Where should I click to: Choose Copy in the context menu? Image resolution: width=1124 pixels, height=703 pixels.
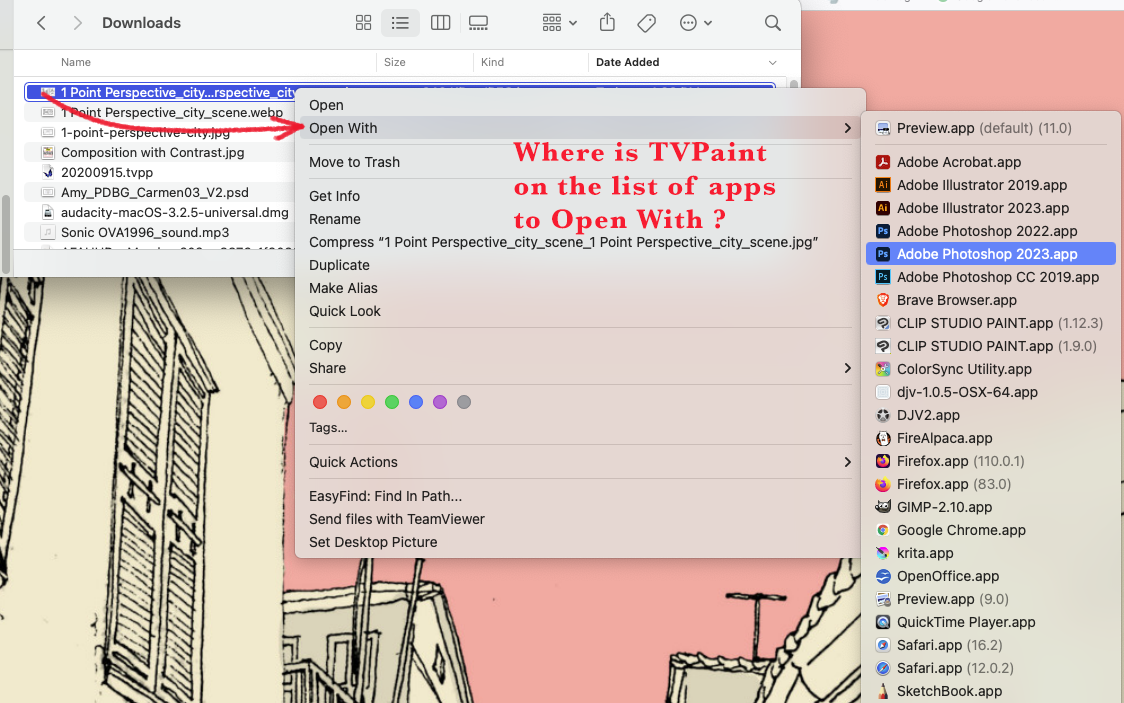point(325,345)
